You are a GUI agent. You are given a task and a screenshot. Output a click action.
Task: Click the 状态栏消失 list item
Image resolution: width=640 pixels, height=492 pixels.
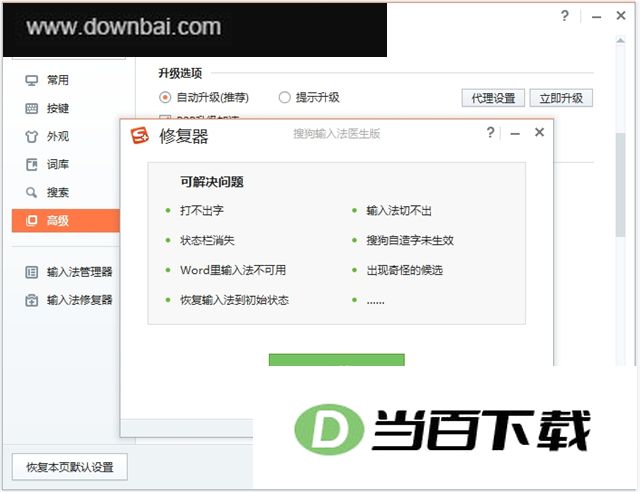[x=207, y=240]
